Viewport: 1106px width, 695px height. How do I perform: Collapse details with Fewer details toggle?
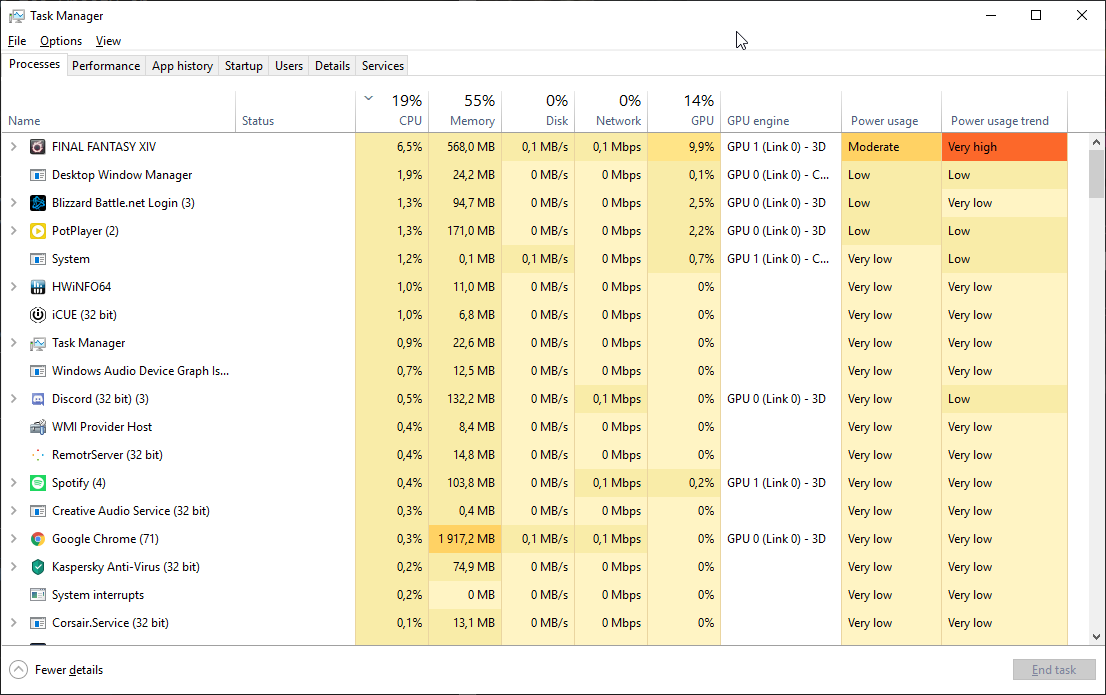click(x=57, y=670)
